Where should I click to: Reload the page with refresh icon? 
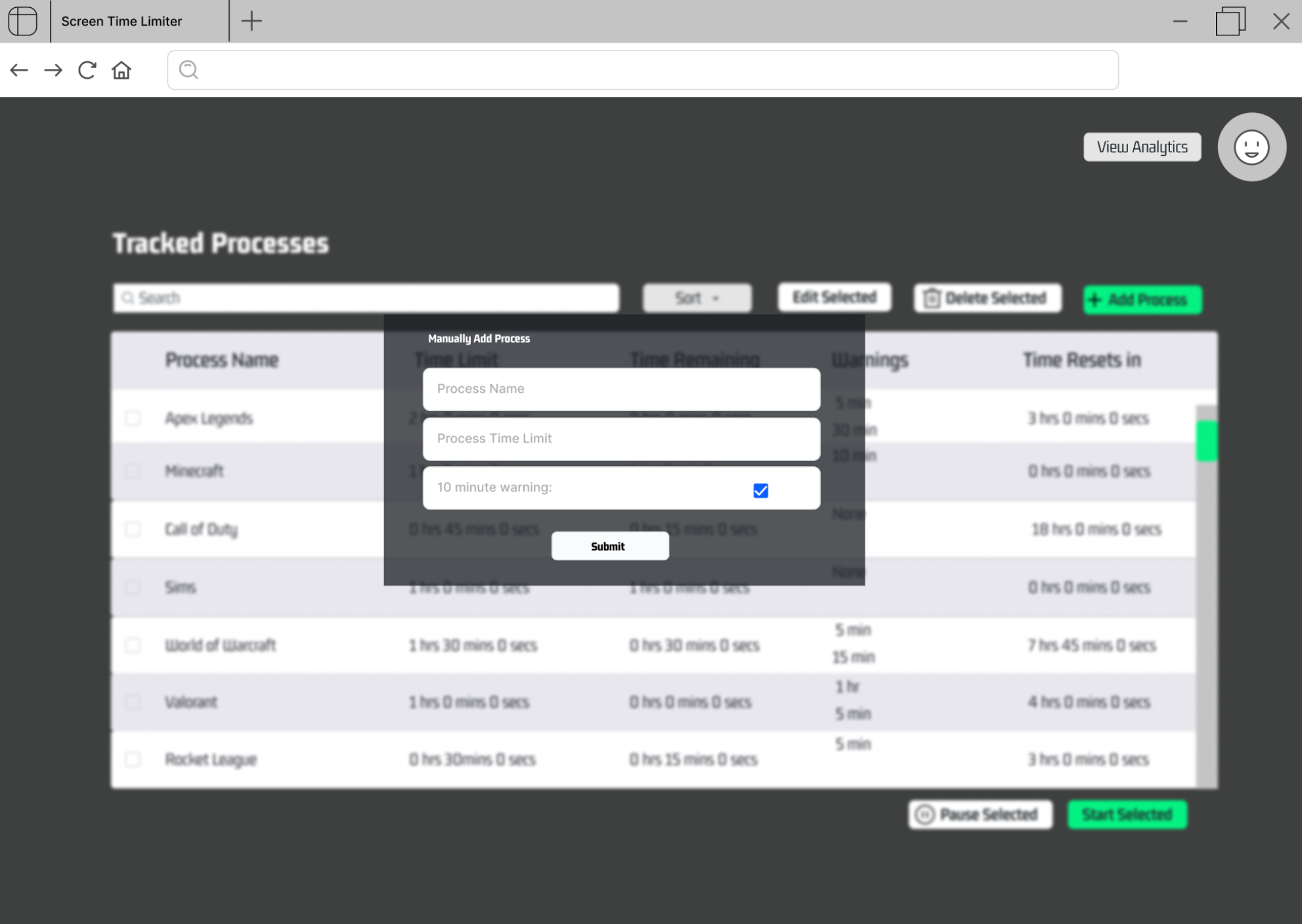pos(87,70)
